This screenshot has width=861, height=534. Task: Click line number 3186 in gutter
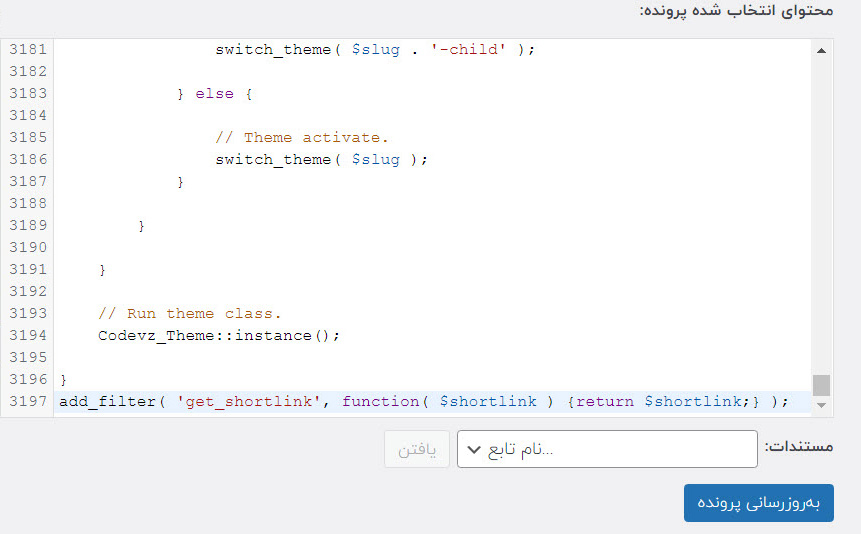(28, 159)
